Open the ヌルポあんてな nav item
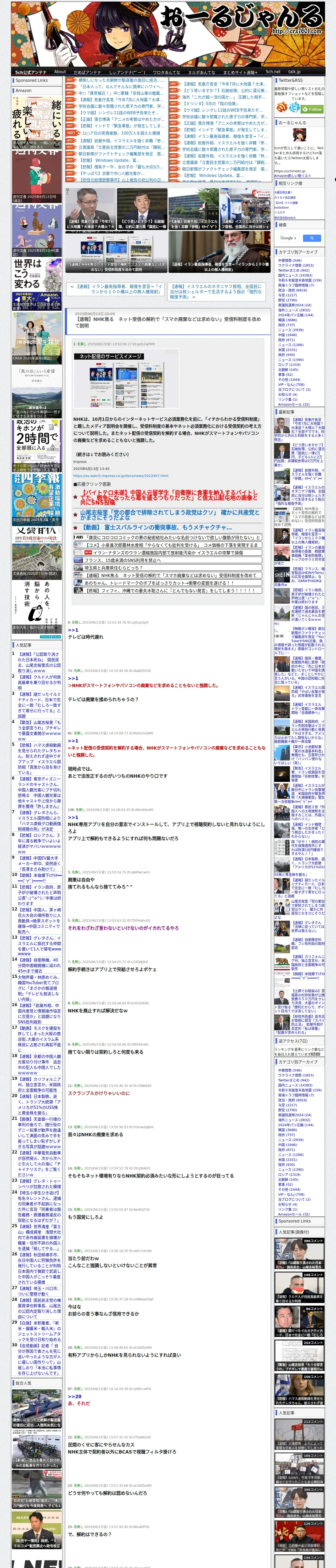The height and width of the screenshot is (1568, 336). tap(201, 72)
